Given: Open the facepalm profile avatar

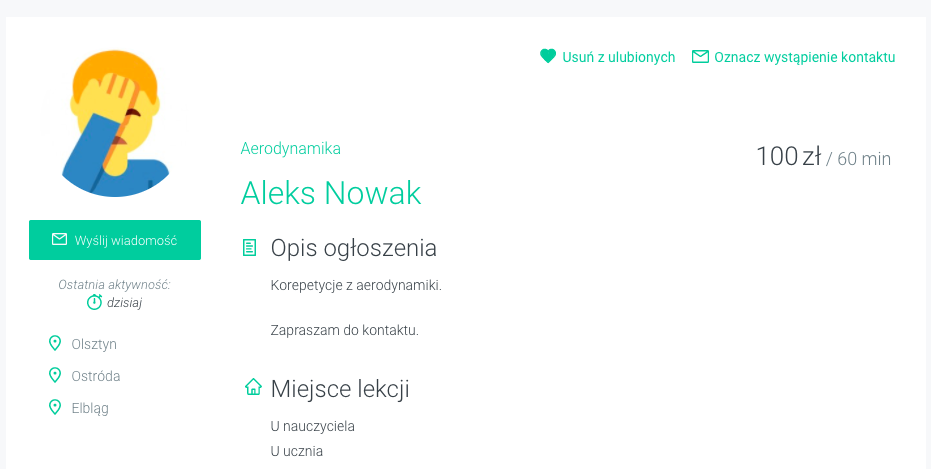Looking at the screenshot, I should (115, 123).
